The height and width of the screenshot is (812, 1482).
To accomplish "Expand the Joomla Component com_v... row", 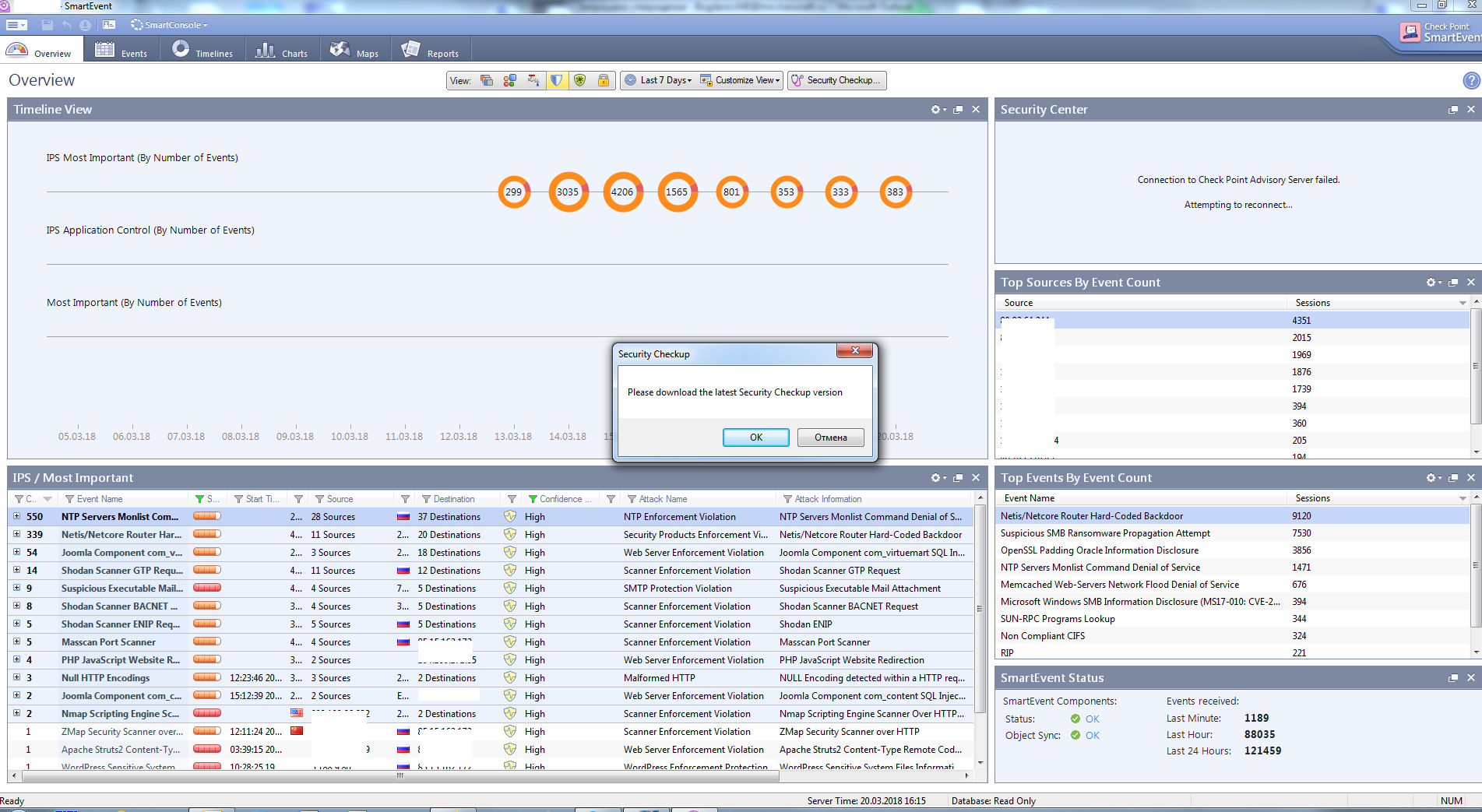I will (x=16, y=552).
